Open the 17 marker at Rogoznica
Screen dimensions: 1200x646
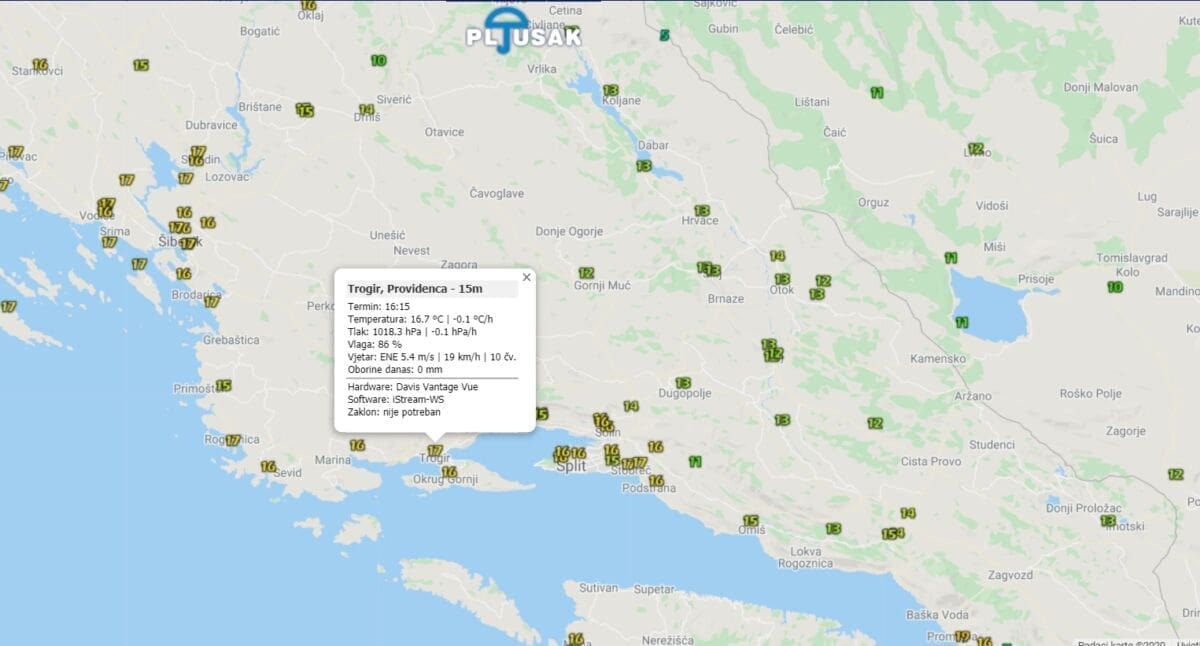click(x=233, y=440)
